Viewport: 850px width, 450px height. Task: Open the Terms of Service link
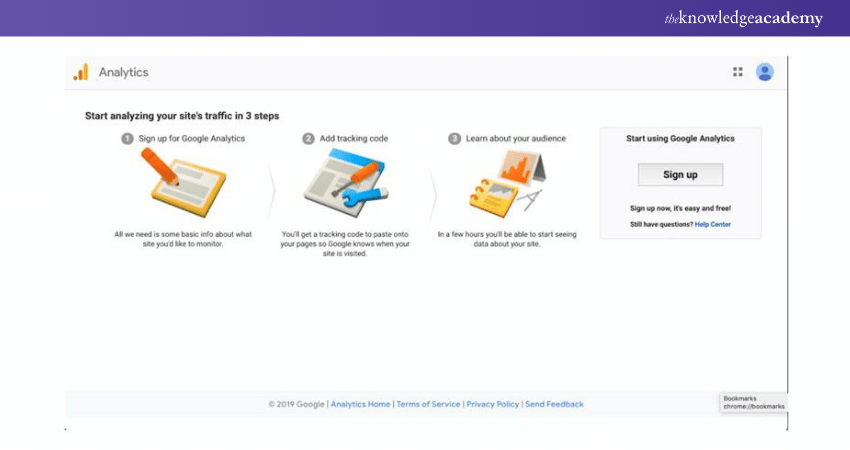click(428, 404)
